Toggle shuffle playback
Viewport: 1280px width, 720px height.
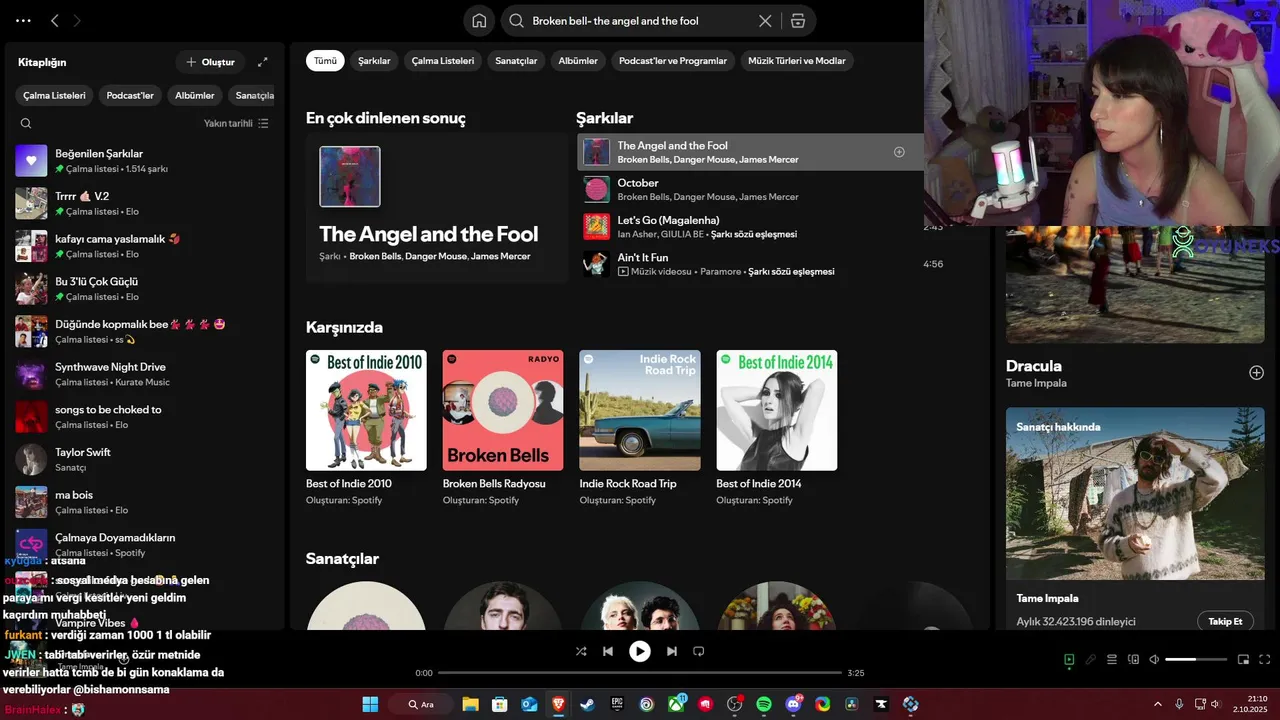point(581,651)
